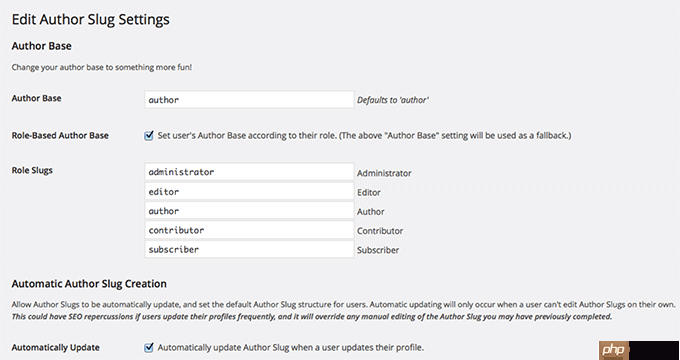Focus the subscriber role slug input
680x360 pixels.
coord(249,249)
